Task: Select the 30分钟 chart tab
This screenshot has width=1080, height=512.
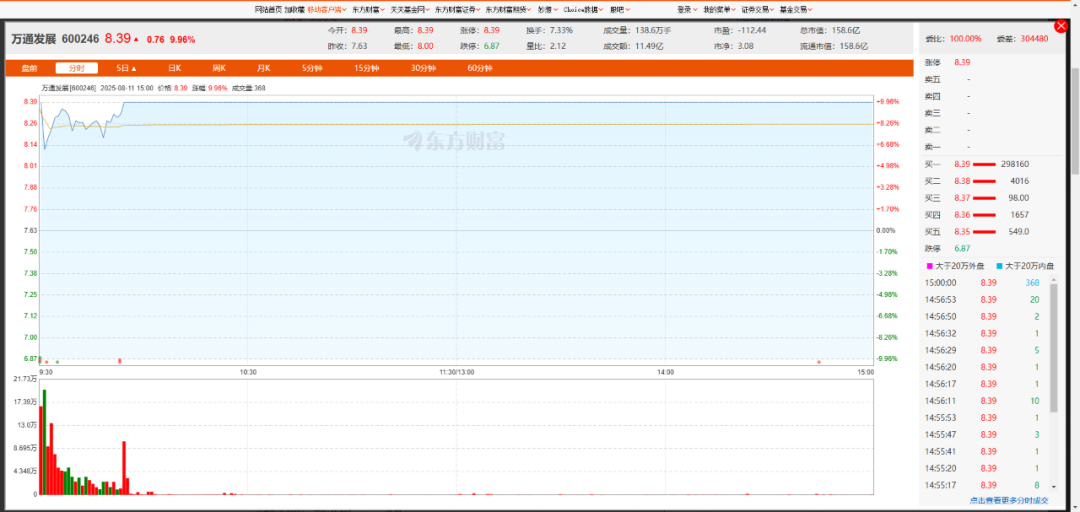Action: tap(423, 68)
